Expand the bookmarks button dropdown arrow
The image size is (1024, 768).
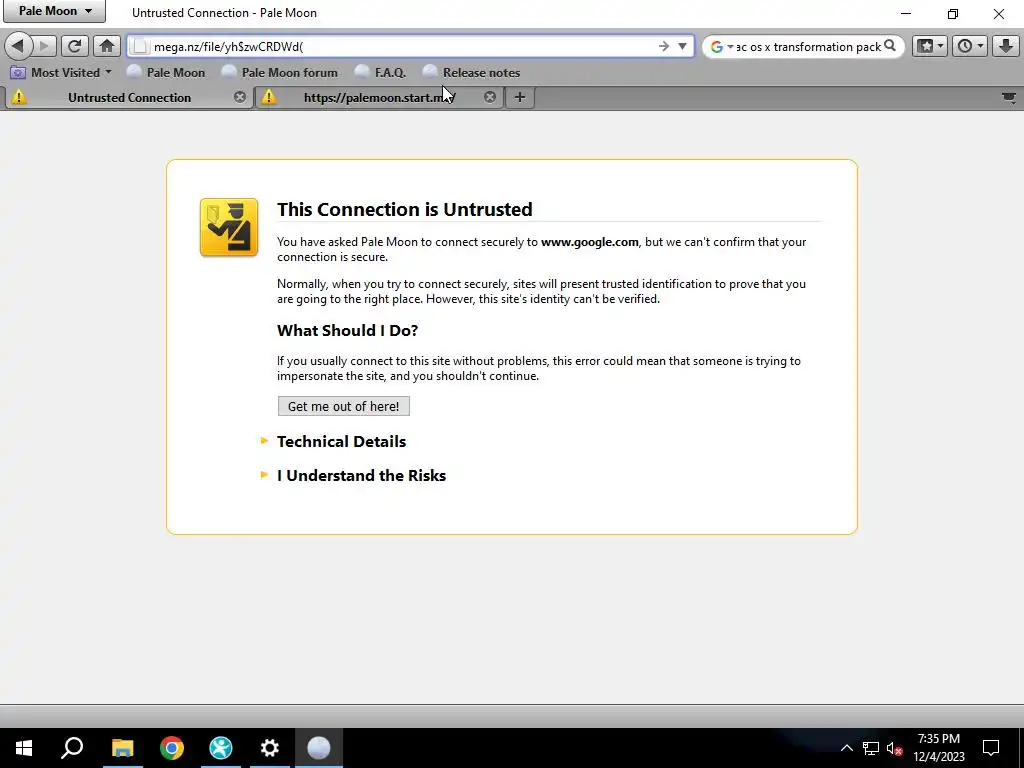(940, 46)
